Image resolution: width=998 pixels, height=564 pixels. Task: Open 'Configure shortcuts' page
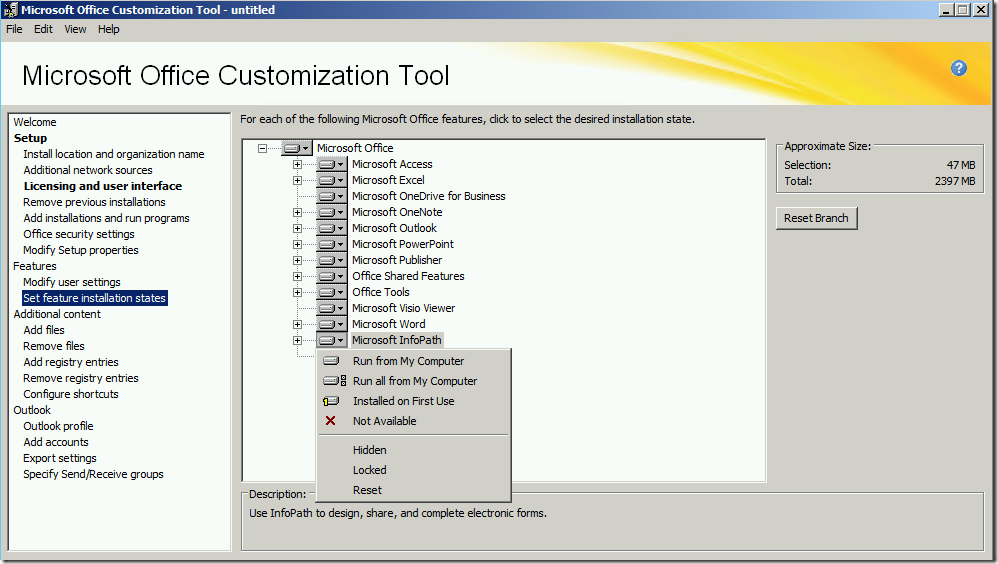[71, 394]
